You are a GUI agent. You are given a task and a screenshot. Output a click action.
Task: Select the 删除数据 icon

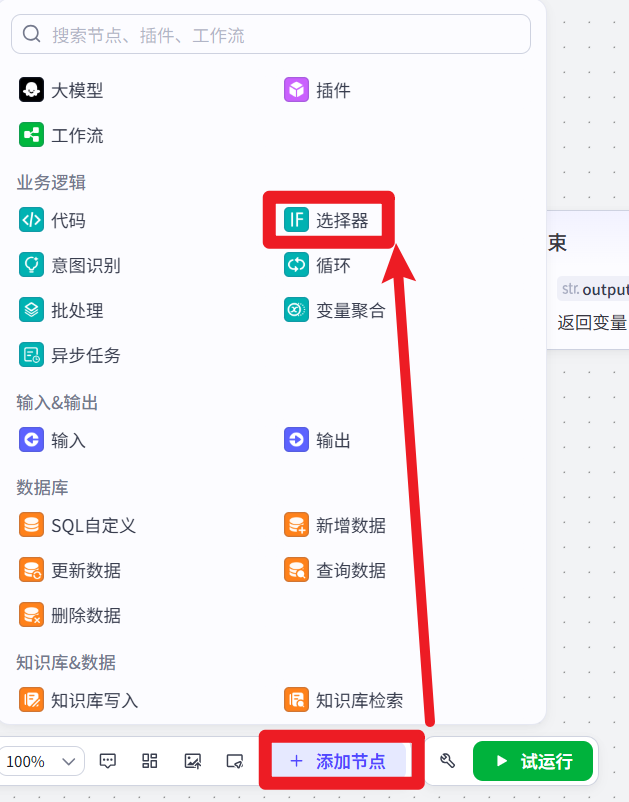31,615
